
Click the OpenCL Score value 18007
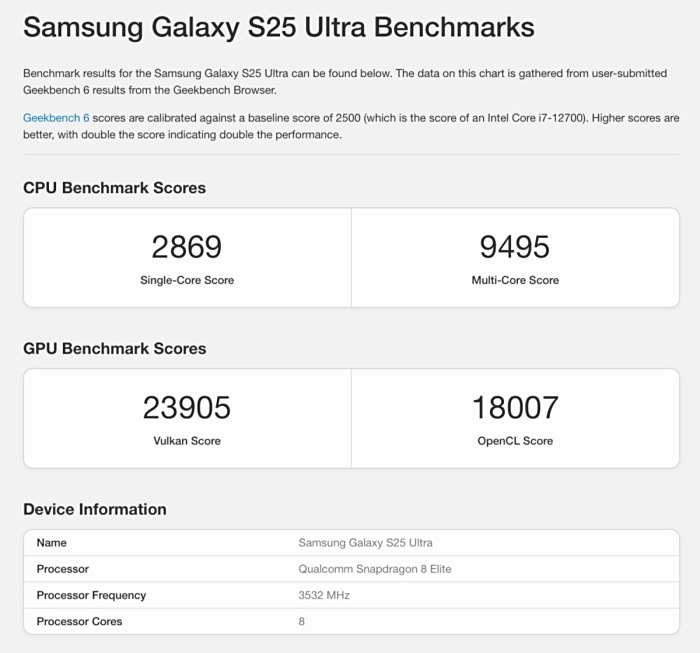(x=515, y=408)
